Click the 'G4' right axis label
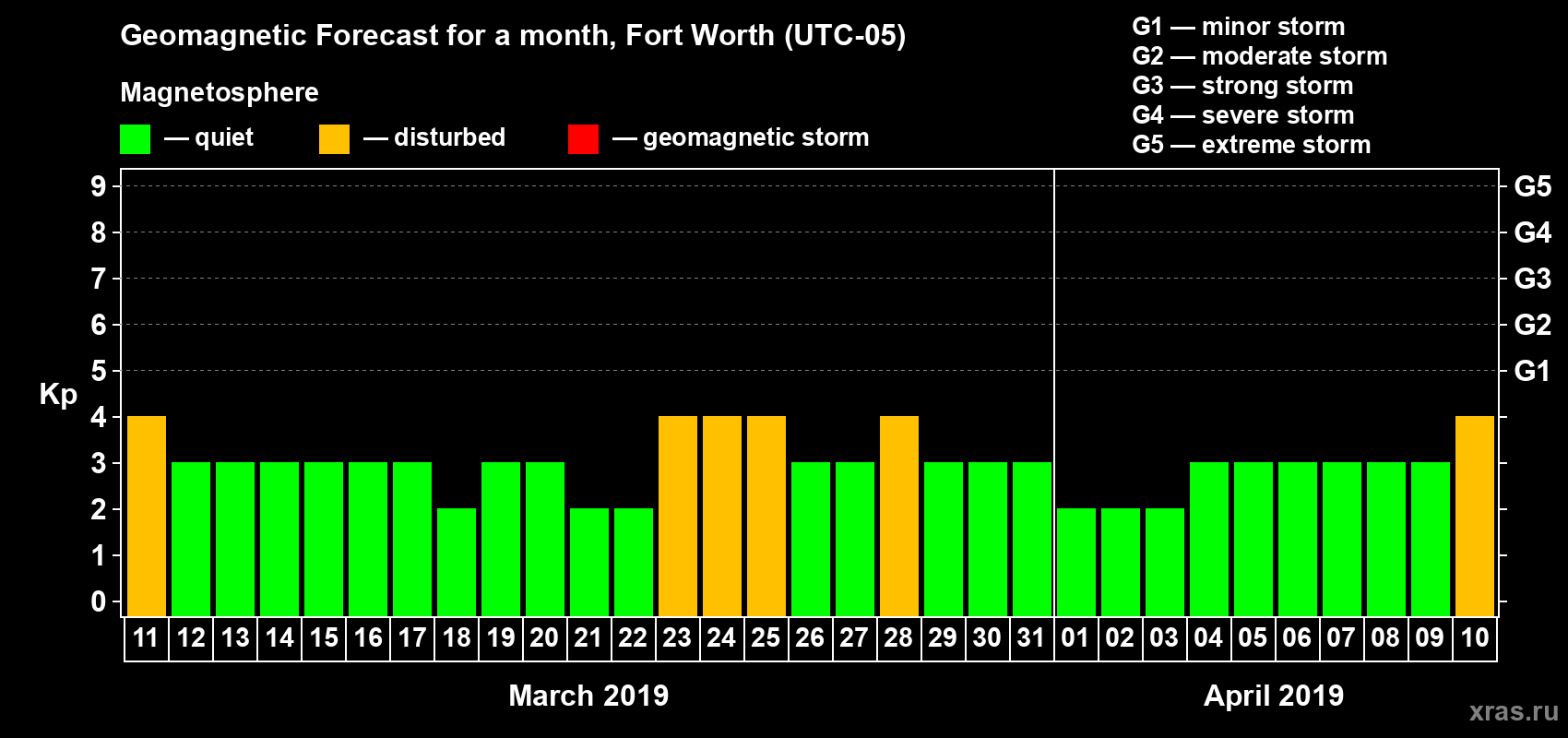 [1533, 232]
